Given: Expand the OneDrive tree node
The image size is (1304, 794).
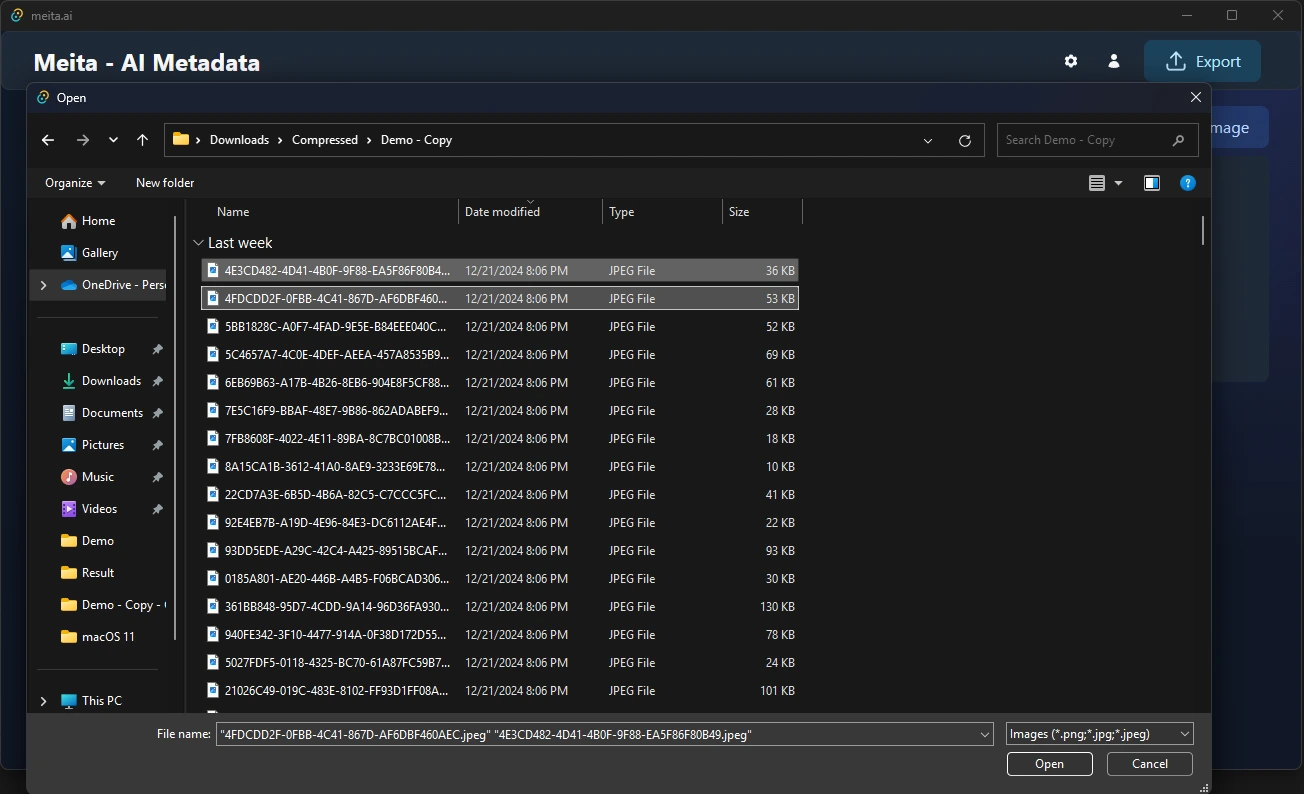Looking at the screenshot, I should pos(43,285).
